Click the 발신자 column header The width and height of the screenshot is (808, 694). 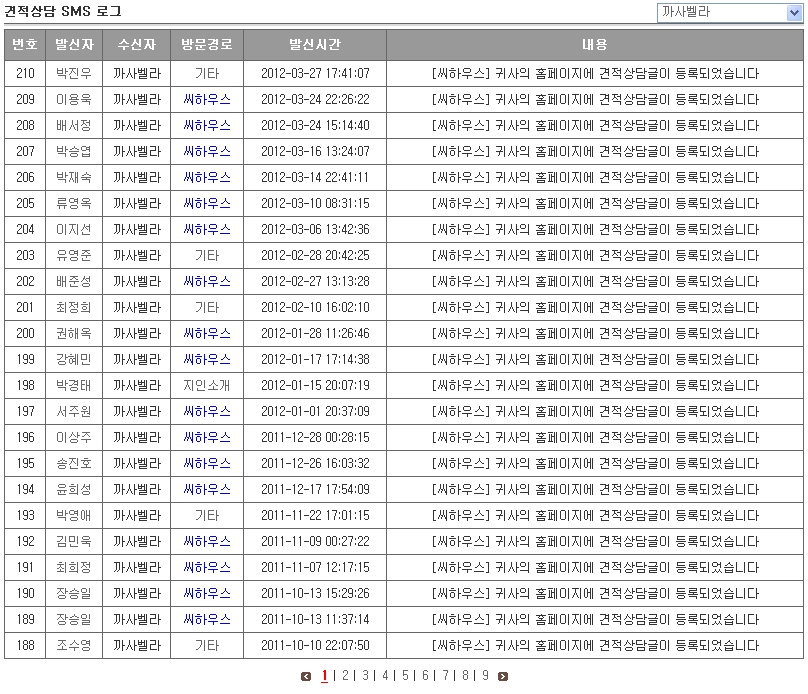pos(74,45)
